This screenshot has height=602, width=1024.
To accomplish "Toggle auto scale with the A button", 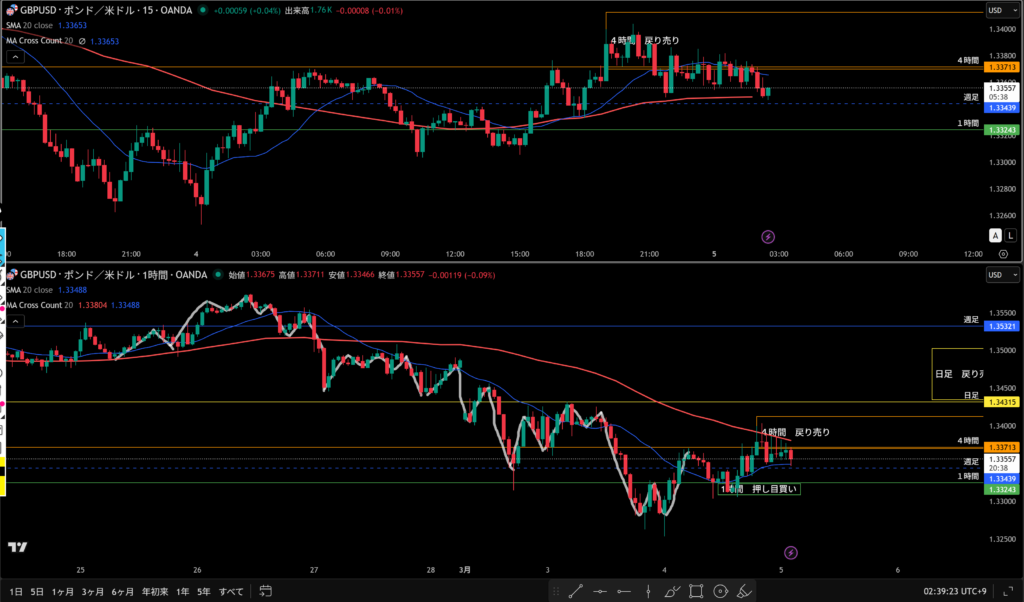I will [x=995, y=235].
